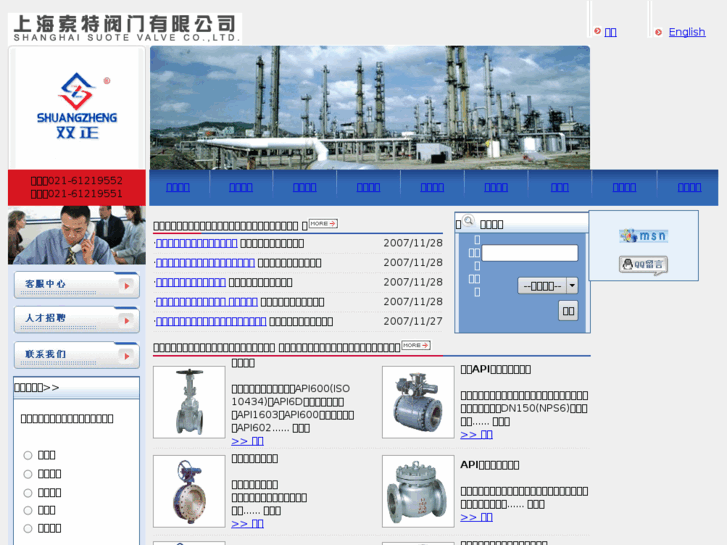Select the fourth survey radio option

point(28,510)
